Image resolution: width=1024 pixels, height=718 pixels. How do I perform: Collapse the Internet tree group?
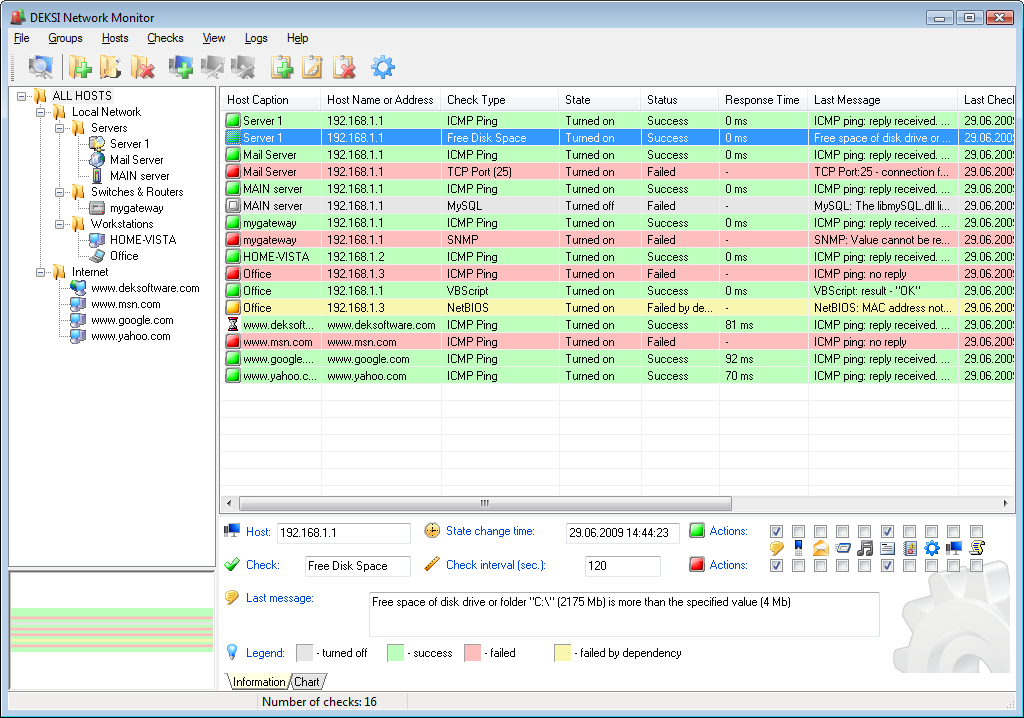(x=41, y=272)
